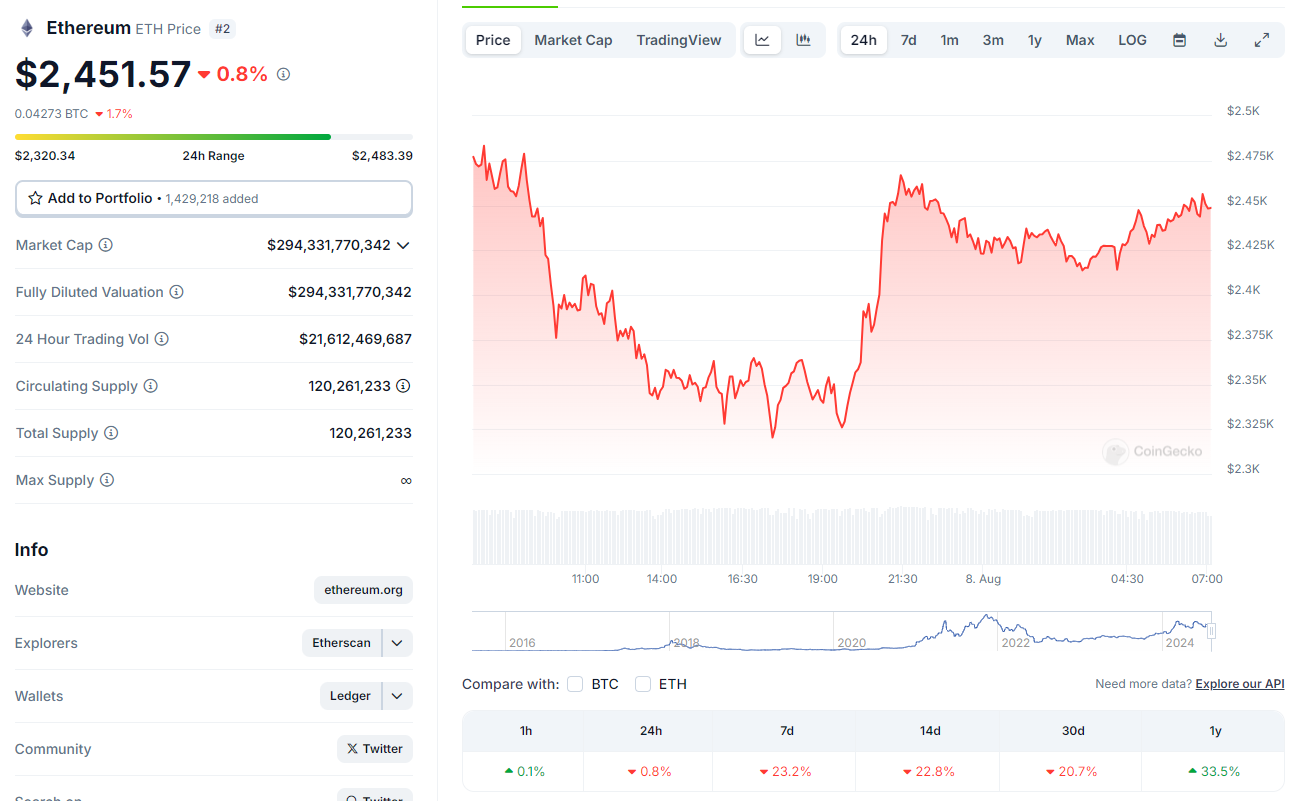
Task: Switch to line chart view icon
Action: (762, 40)
